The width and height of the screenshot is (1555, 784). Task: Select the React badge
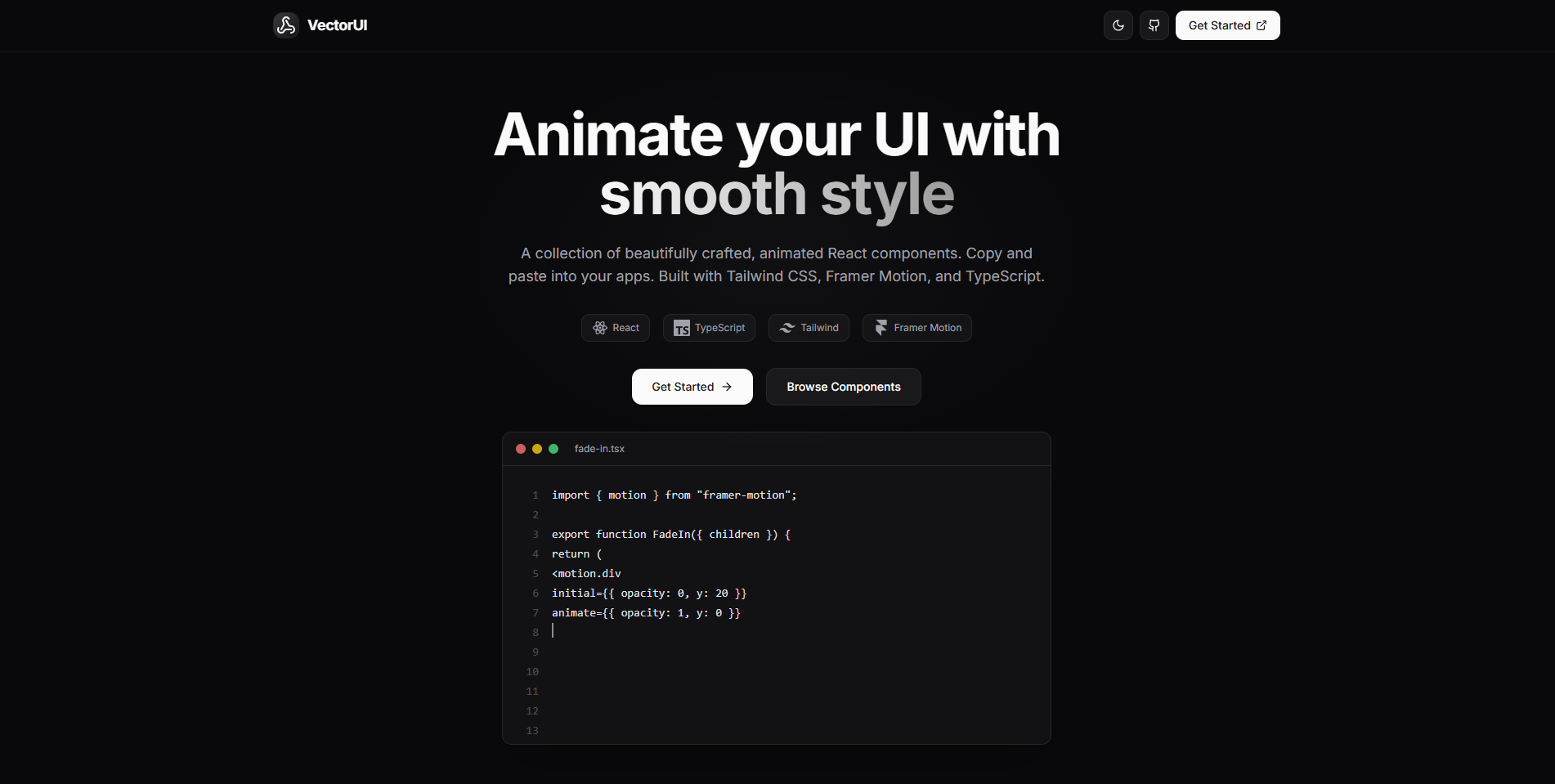pyautogui.click(x=616, y=328)
